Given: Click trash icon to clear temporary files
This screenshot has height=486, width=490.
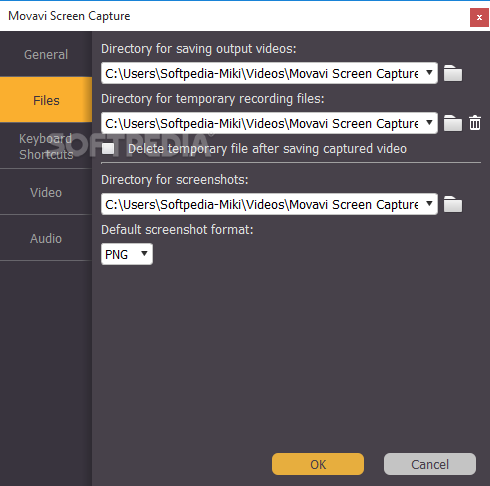Looking at the screenshot, I should pyautogui.click(x=475, y=123).
